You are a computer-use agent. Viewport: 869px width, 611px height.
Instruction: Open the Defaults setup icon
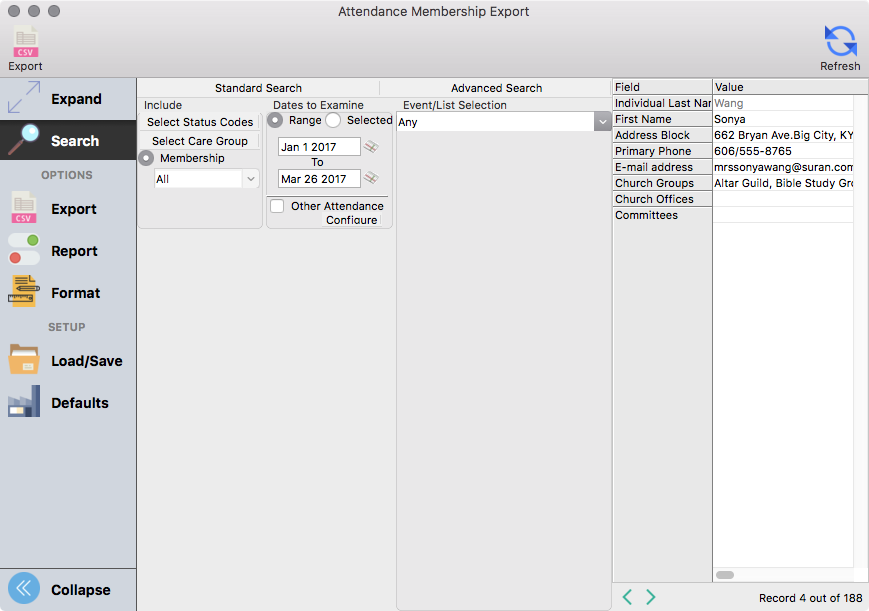[x=24, y=402]
